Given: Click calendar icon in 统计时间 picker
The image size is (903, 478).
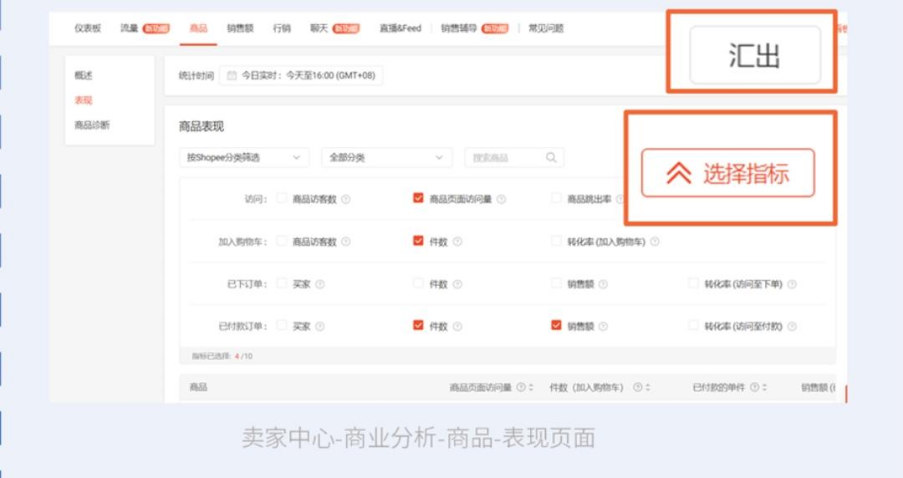Looking at the screenshot, I should coord(232,75).
